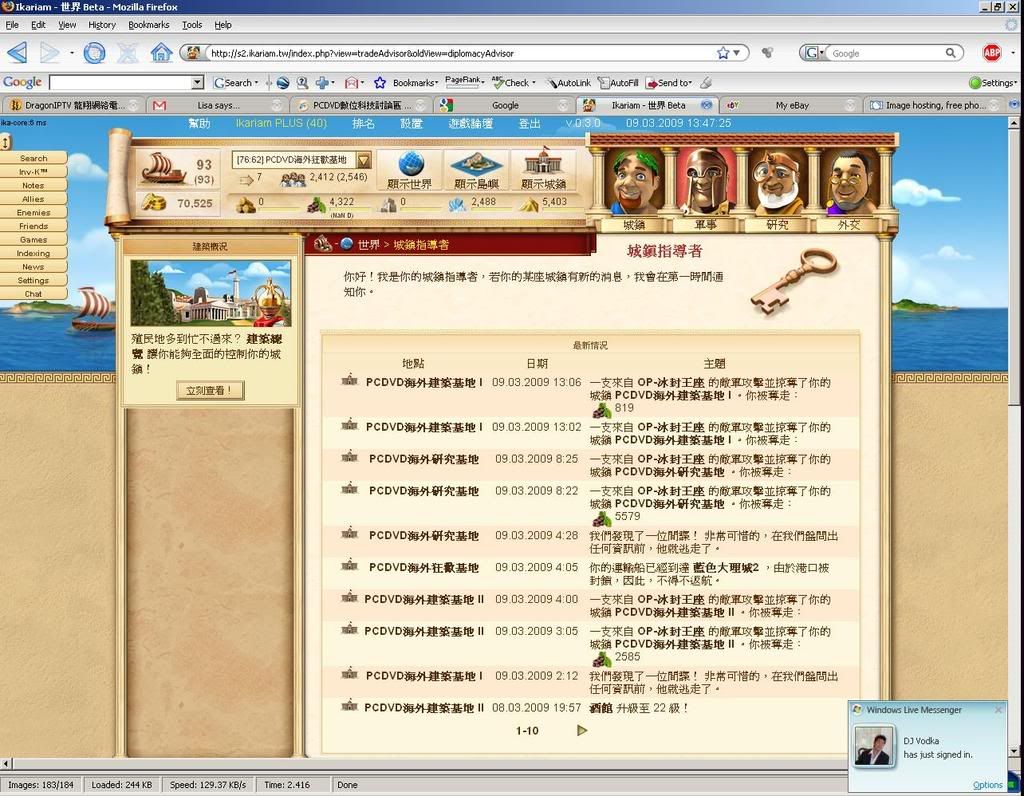Close the Windows Live Messenger popup
Image resolution: width=1024 pixels, height=796 pixels.
pyautogui.click(x=998, y=709)
